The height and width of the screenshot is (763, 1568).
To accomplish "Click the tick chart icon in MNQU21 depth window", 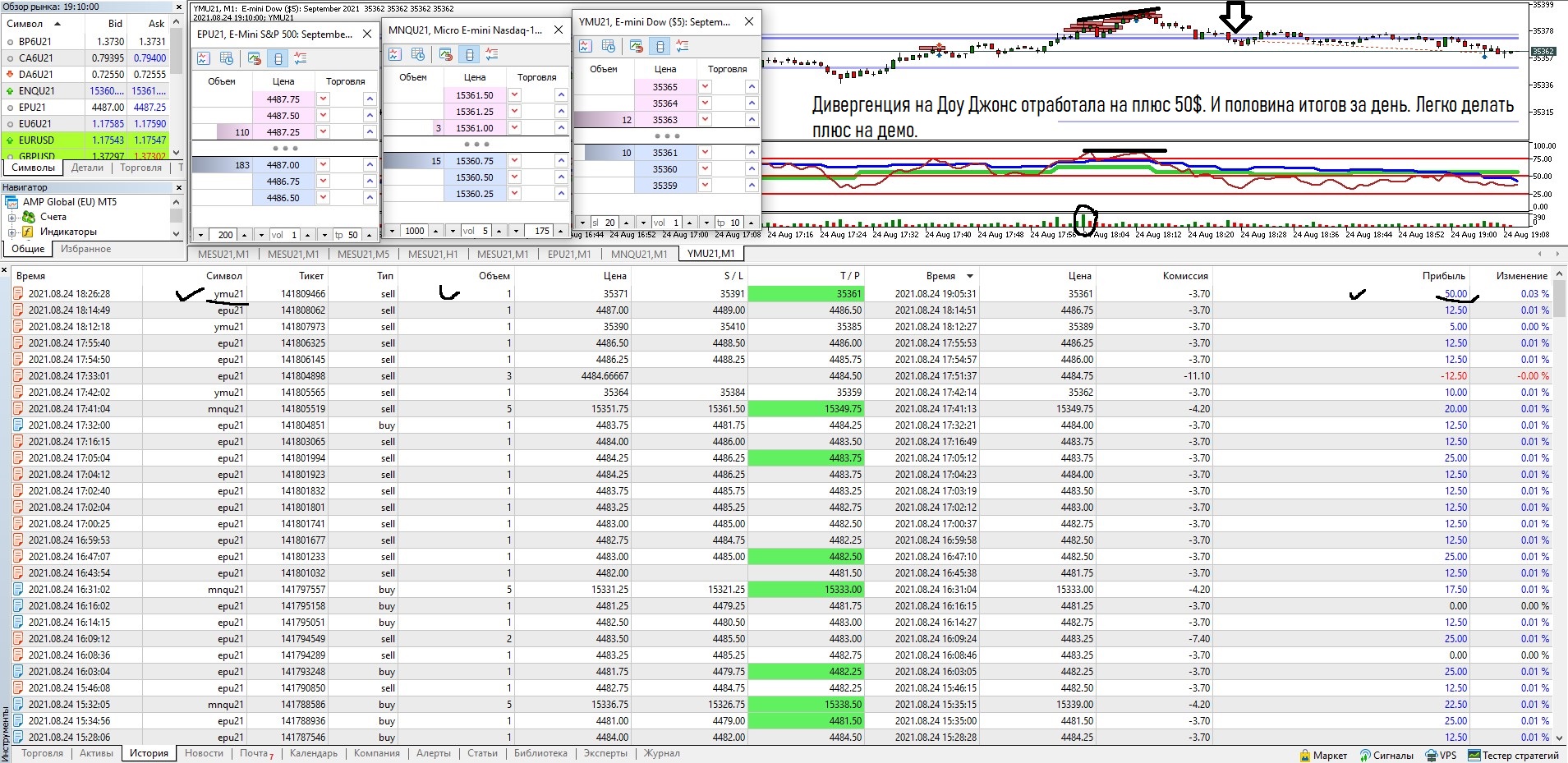I will [395, 54].
